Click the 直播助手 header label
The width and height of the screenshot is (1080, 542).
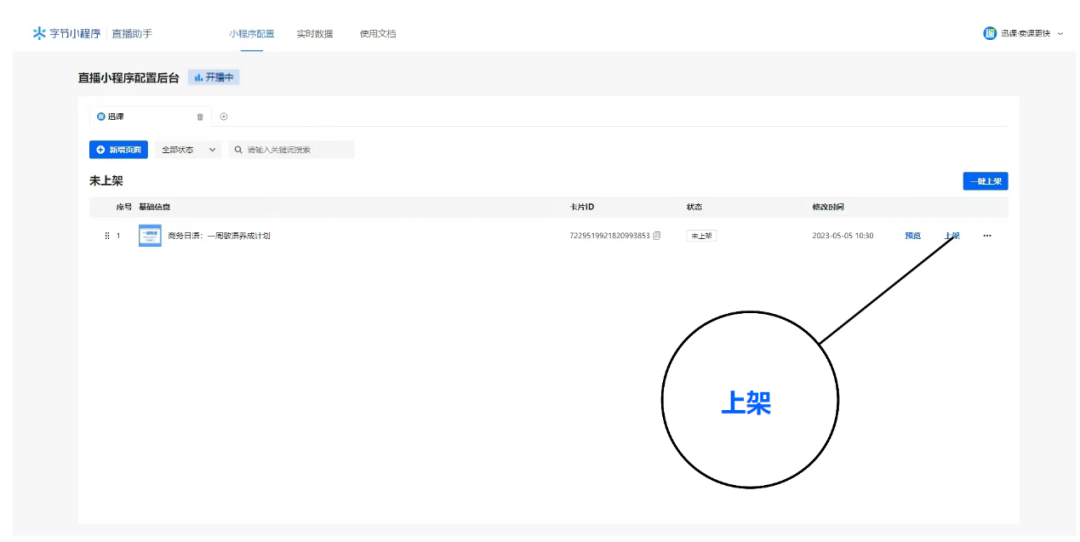pos(132,33)
